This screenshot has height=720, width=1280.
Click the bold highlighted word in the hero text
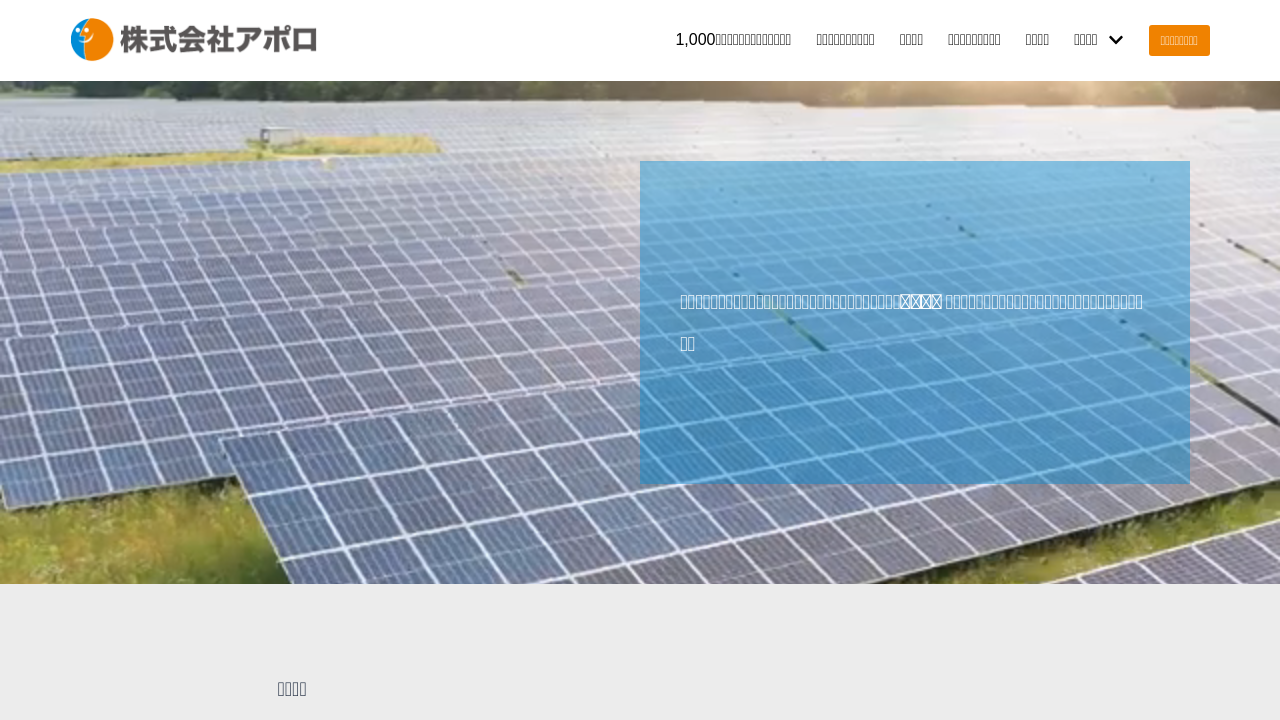(x=920, y=301)
